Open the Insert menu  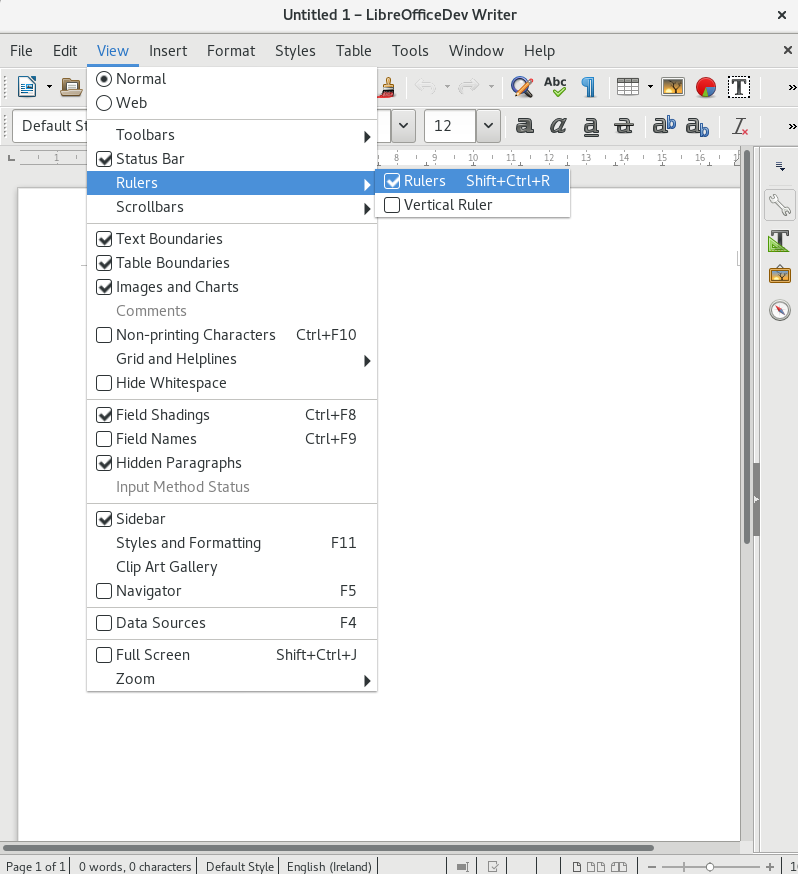168,51
